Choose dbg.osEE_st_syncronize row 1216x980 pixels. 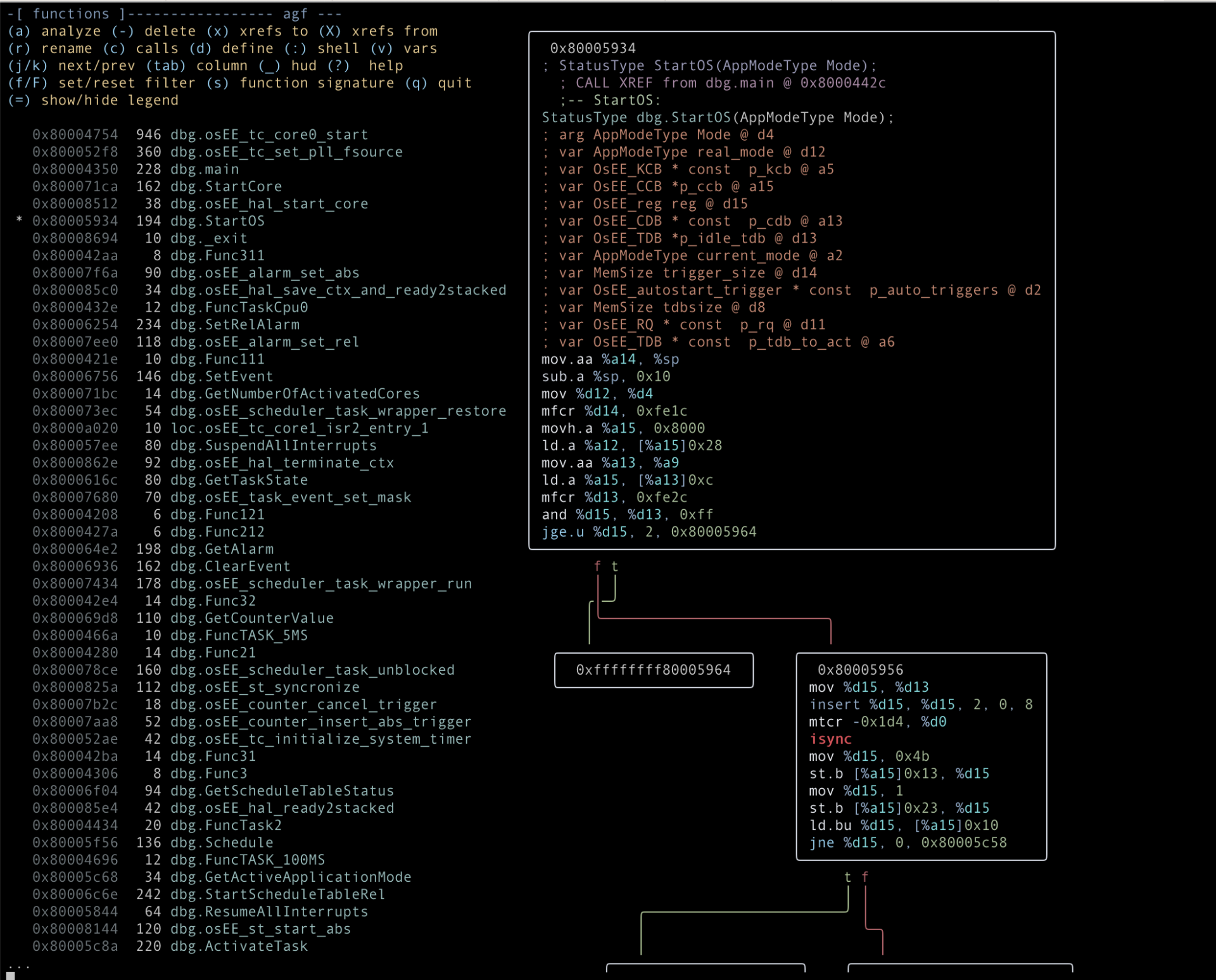[196, 687]
